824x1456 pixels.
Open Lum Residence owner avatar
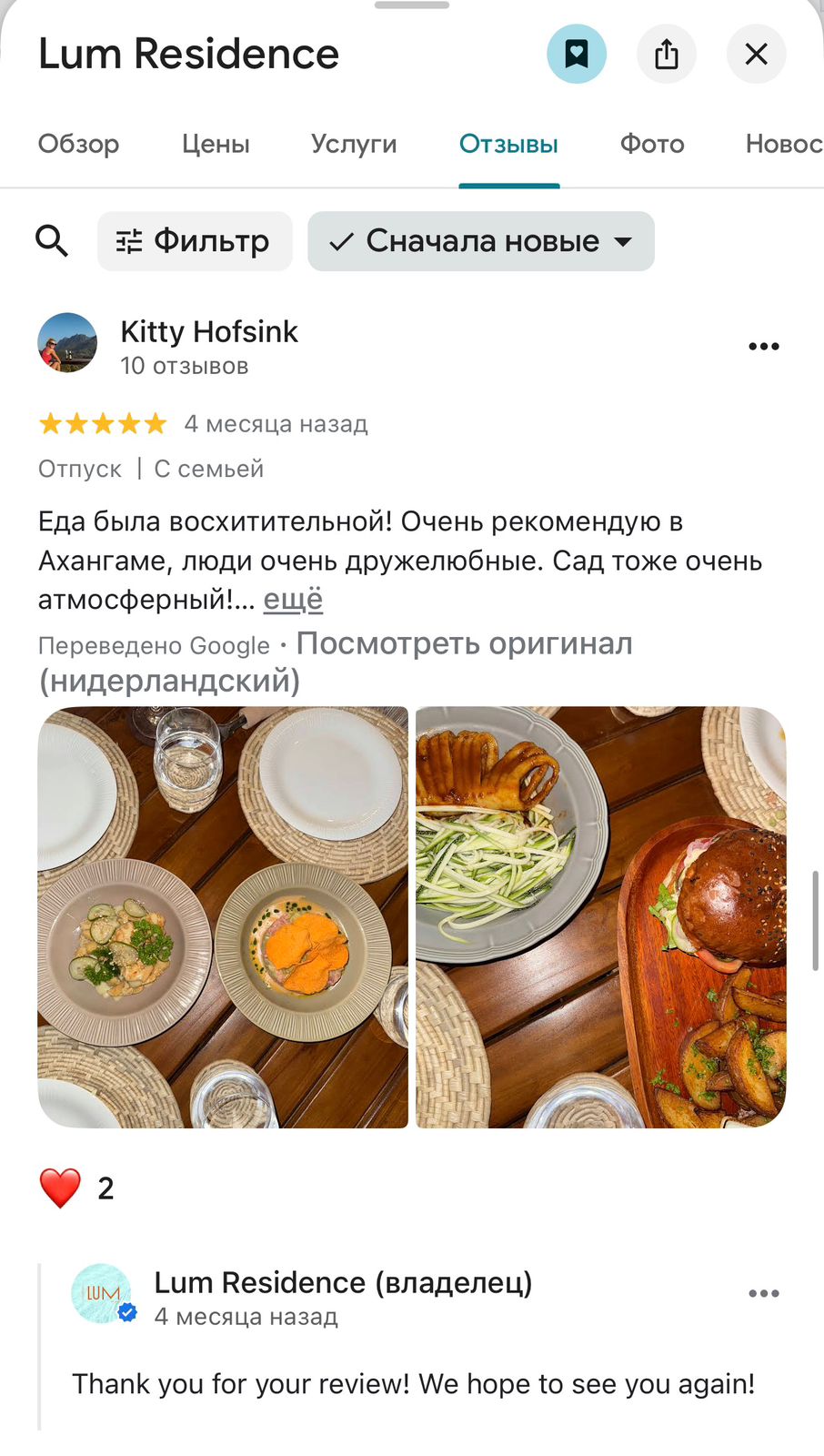pos(102,1293)
